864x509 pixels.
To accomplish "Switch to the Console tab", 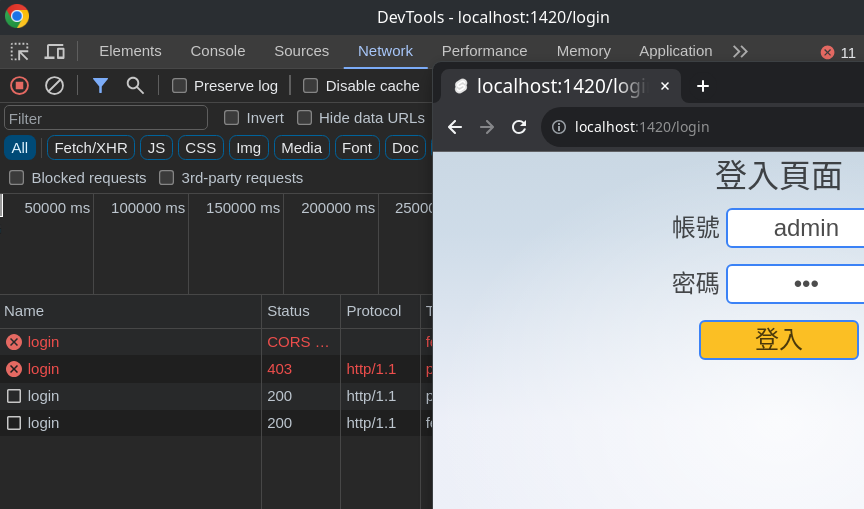I will [218, 51].
